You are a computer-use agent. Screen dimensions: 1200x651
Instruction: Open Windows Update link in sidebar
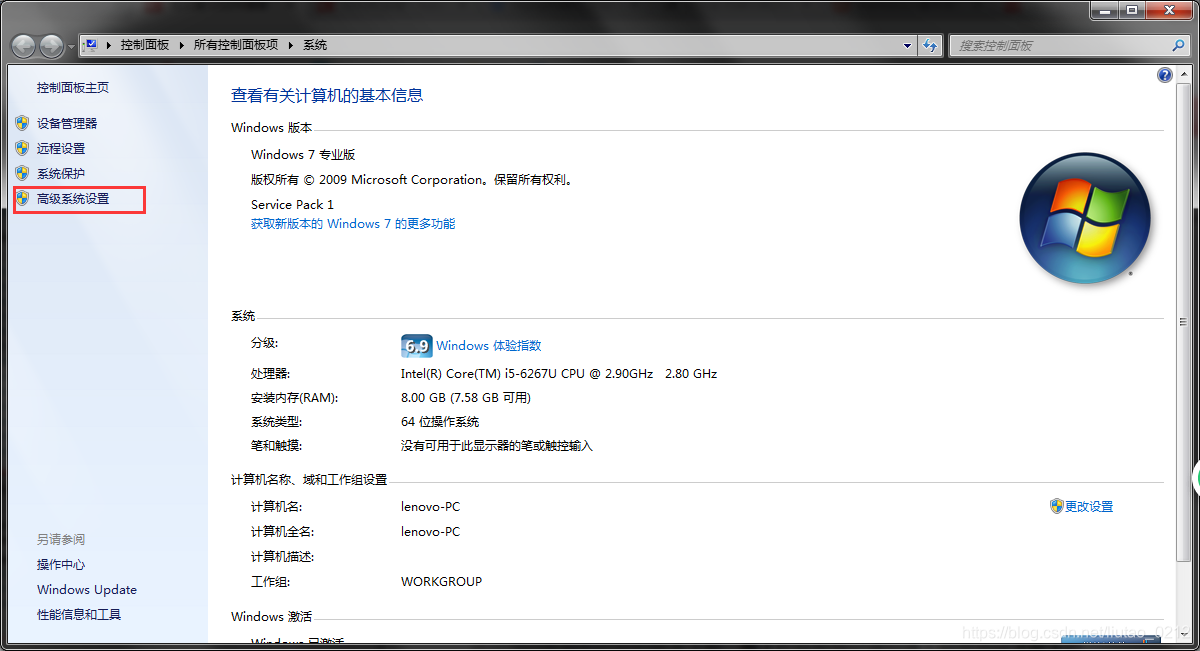coord(87,590)
